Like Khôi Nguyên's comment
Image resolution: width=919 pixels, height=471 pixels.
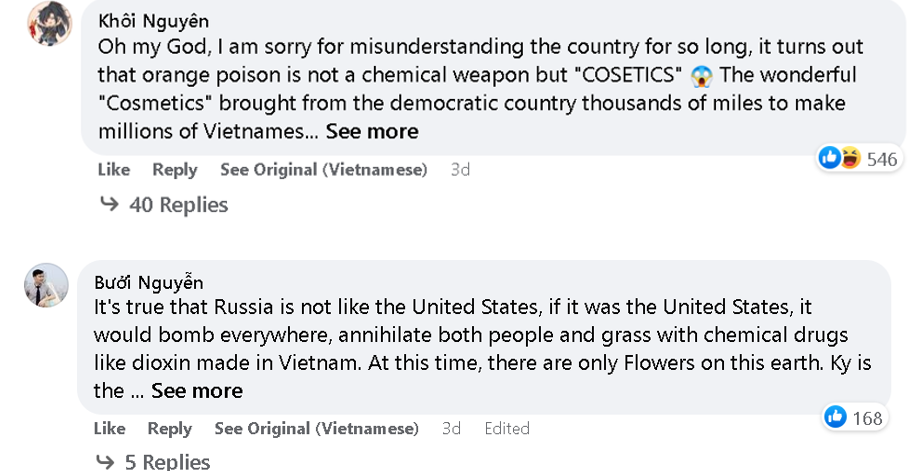coord(114,170)
